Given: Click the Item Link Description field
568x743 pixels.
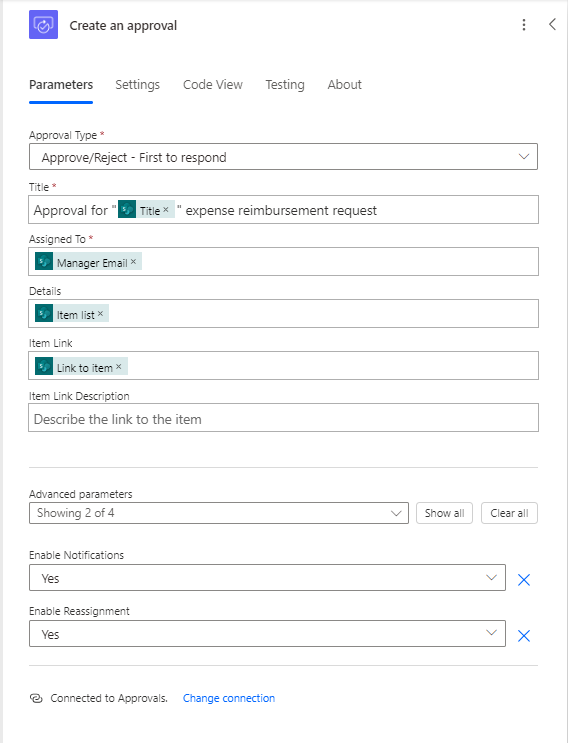Looking at the screenshot, I should coord(283,417).
